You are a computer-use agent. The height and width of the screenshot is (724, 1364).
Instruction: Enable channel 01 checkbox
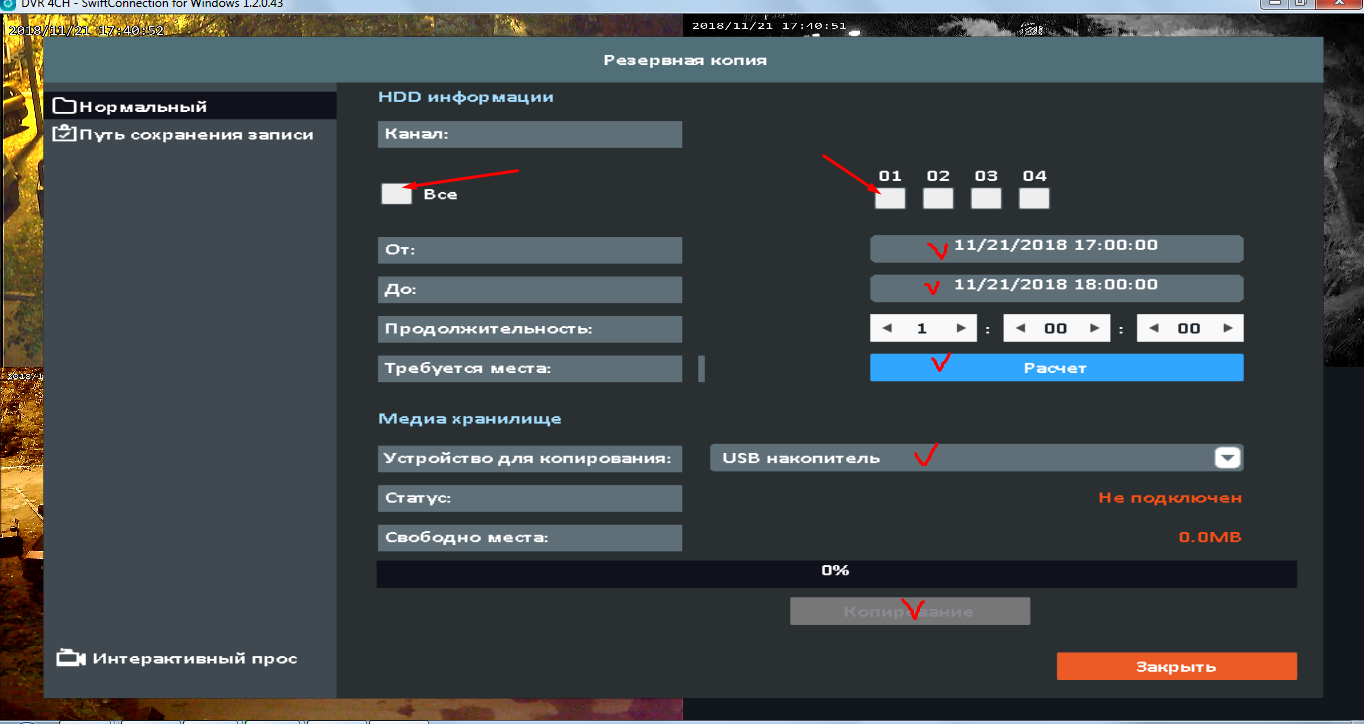tap(890, 198)
